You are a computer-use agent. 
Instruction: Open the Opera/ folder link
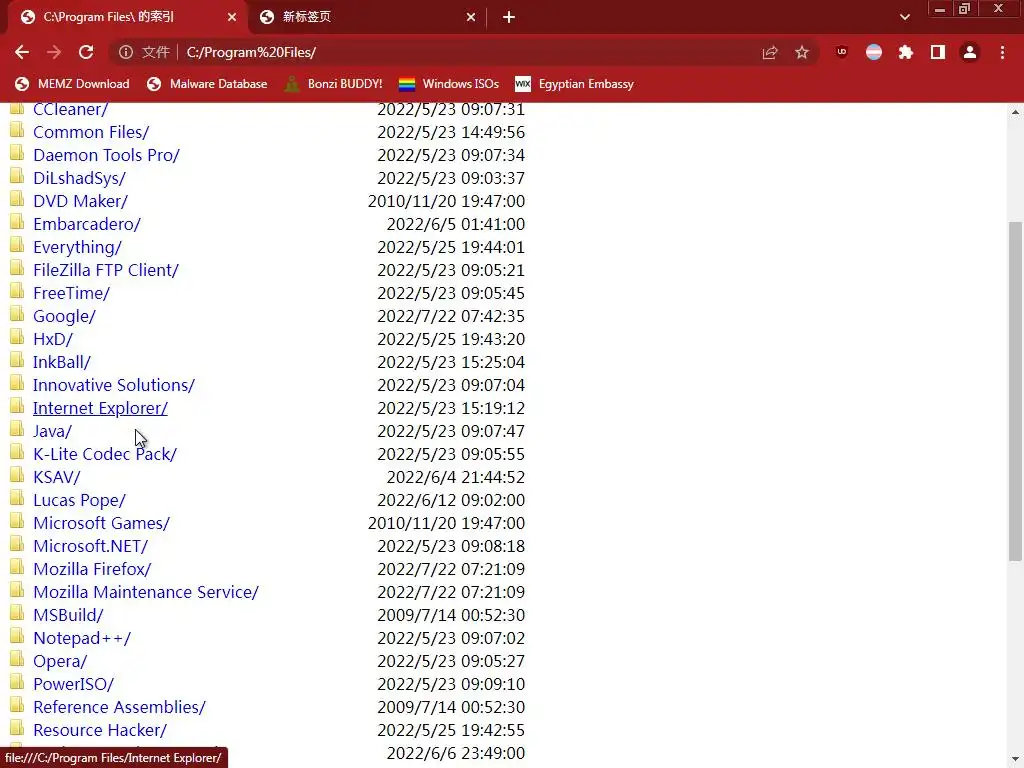tap(59, 661)
